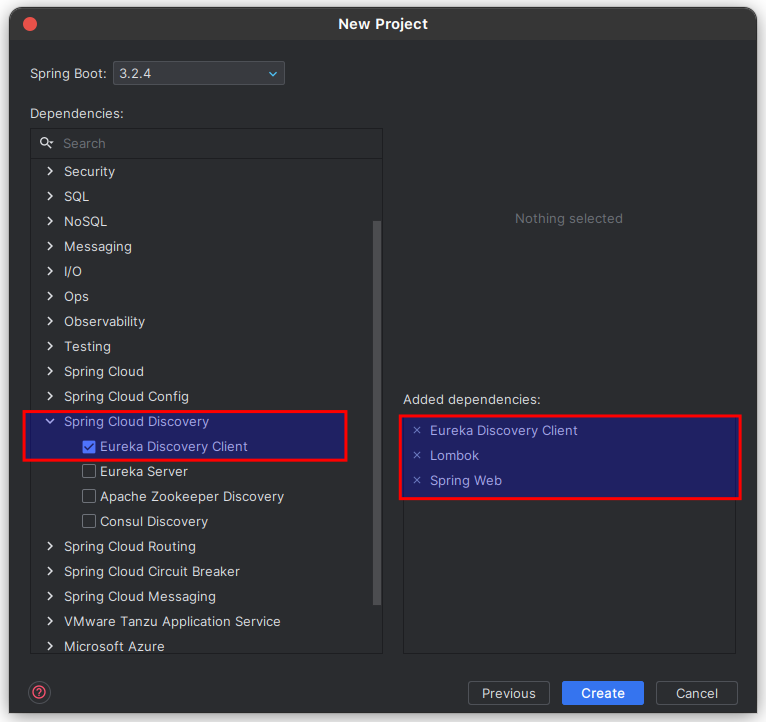Select the Observability row text
Viewport: 766px width, 722px height.
[x=104, y=321]
